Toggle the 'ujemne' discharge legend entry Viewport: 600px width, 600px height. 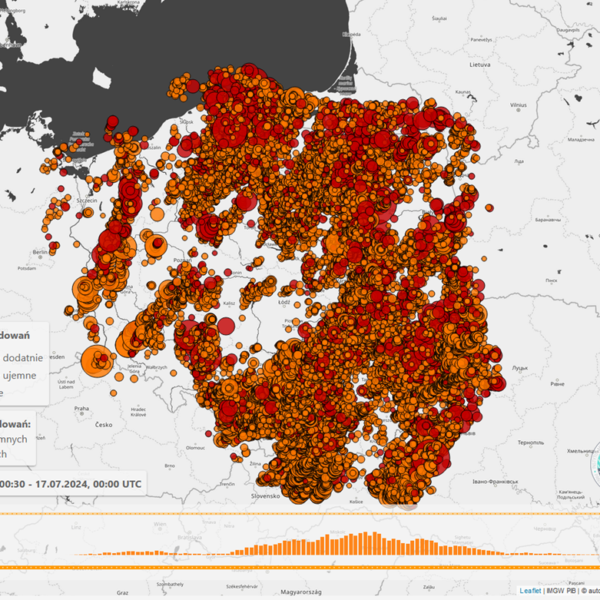(x=19, y=375)
